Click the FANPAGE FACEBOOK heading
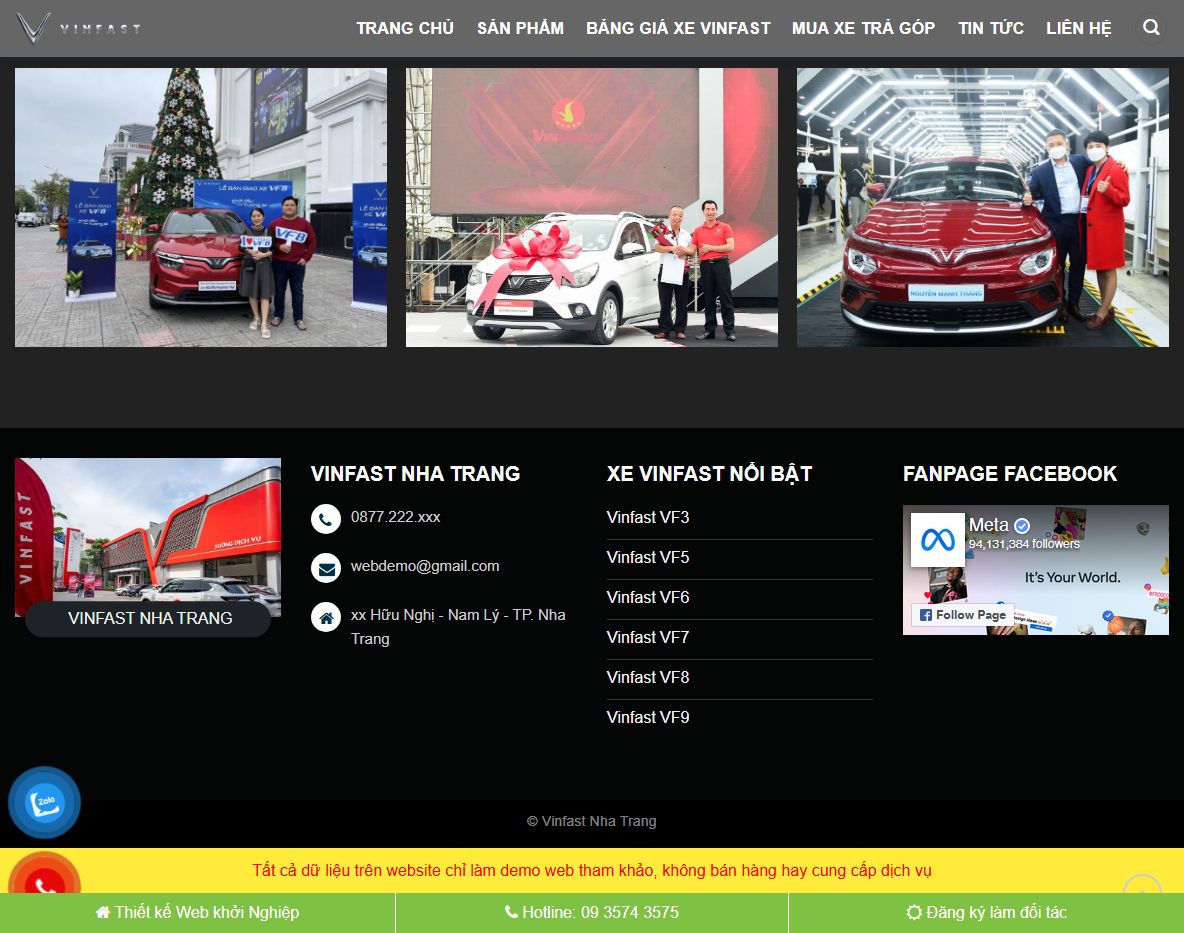 click(1010, 474)
